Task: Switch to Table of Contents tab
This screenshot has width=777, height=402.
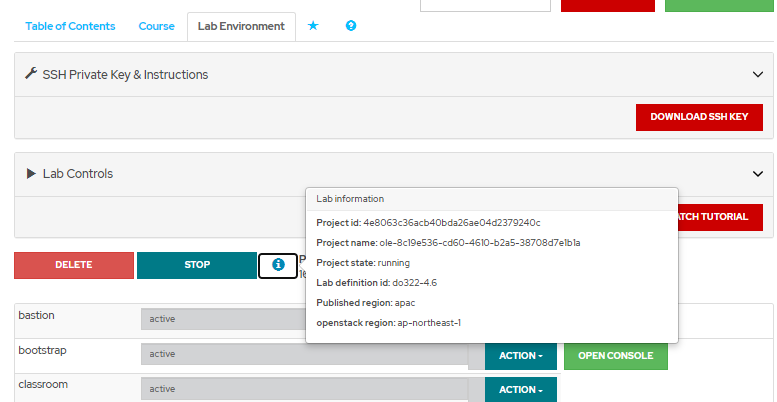Action: [70, 26]
